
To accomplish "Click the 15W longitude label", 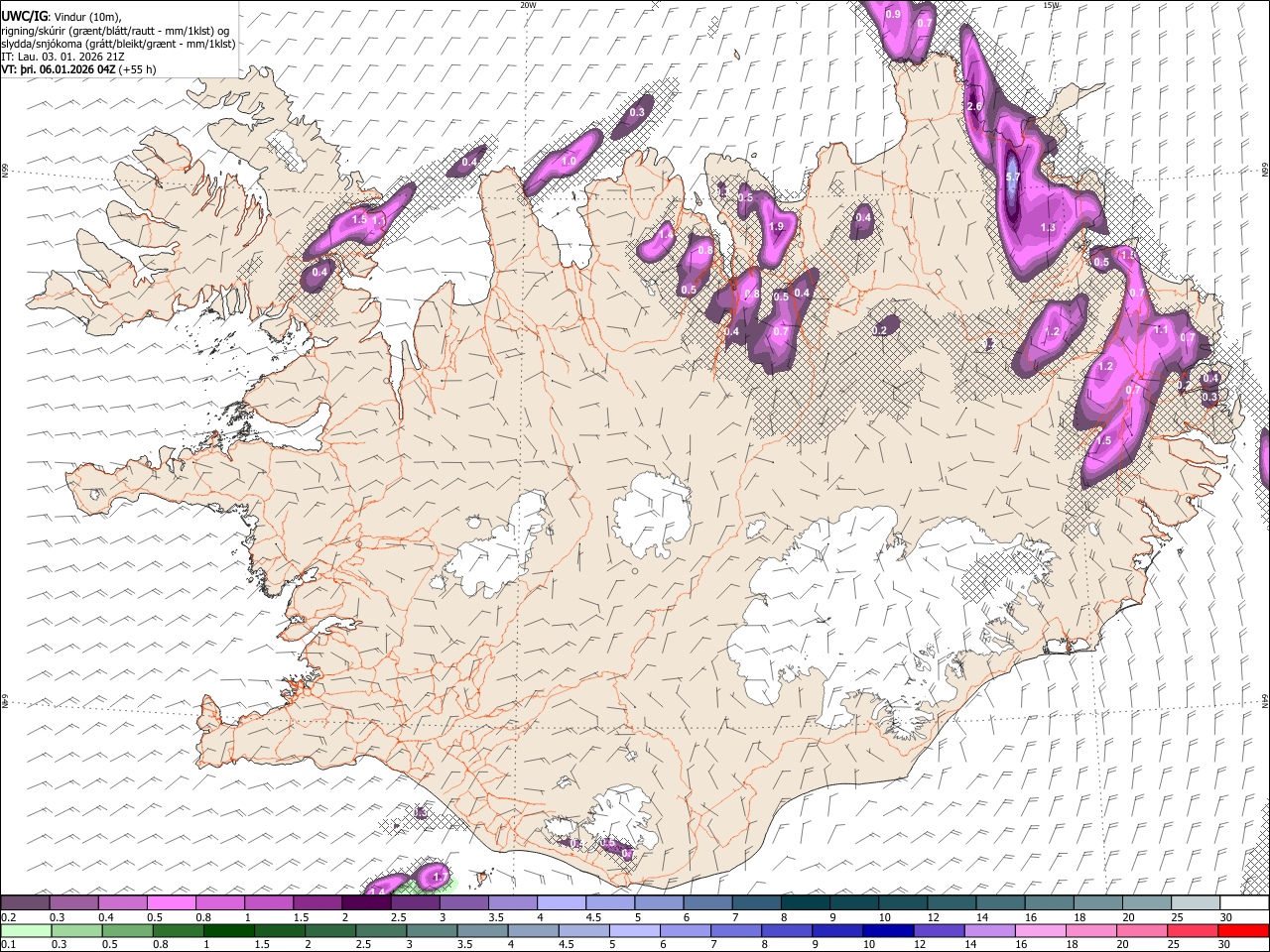I will click(1051, 5).
